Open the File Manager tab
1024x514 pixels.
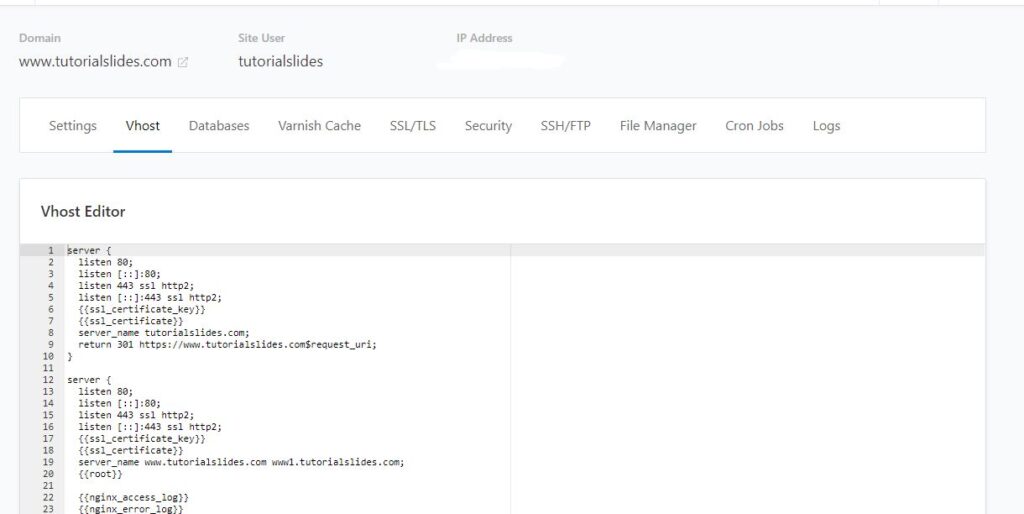click(658, 125)
